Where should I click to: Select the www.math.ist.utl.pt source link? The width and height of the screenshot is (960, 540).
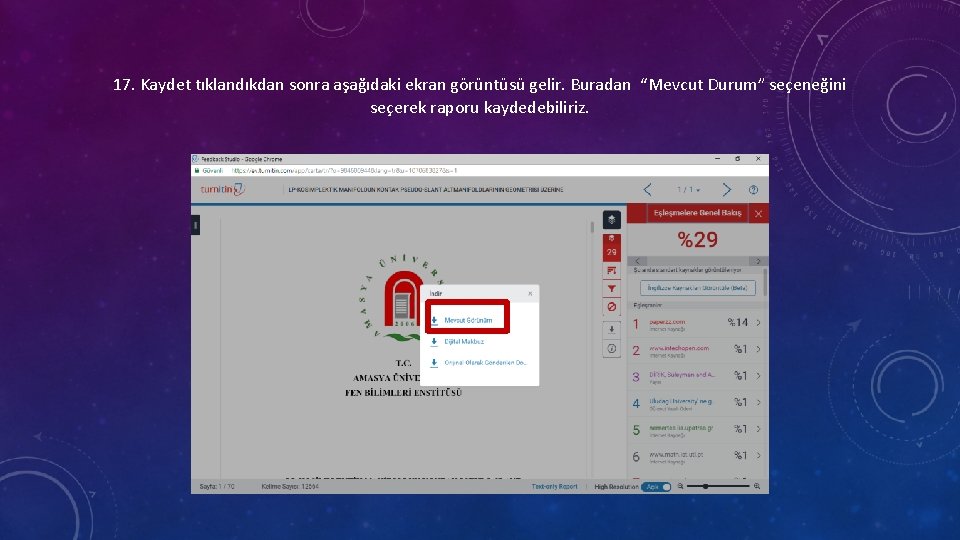(676, 454)
